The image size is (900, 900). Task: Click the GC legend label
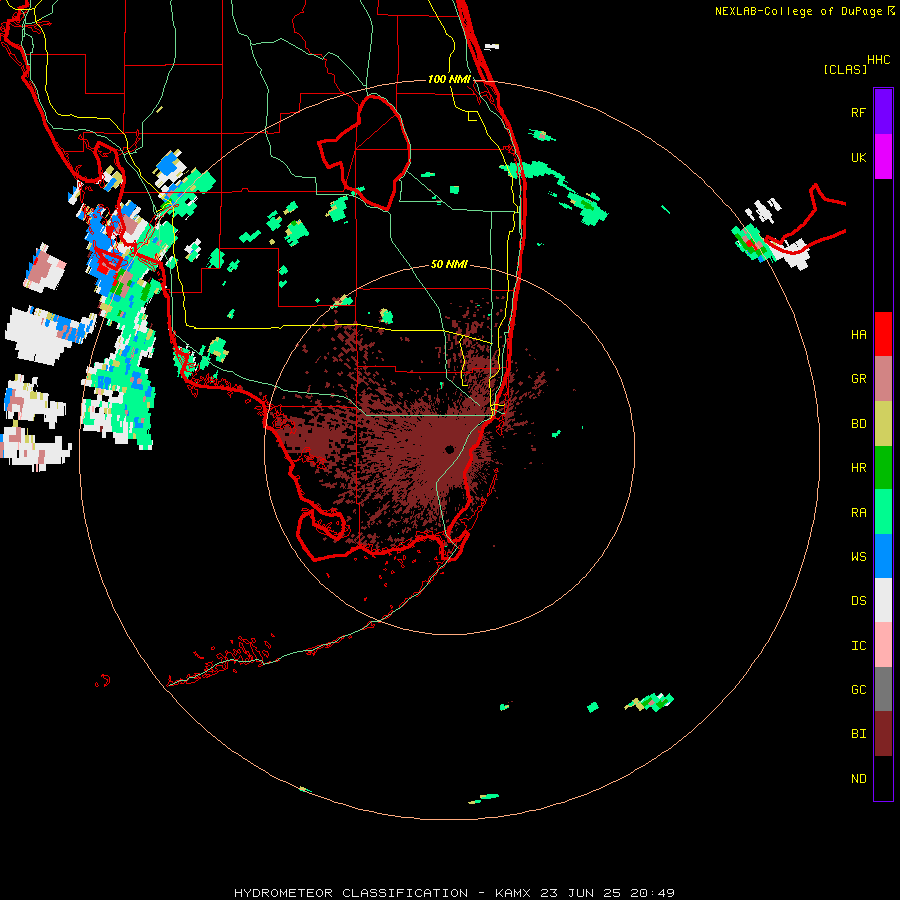pyautogui.click(x=858, y=690)
